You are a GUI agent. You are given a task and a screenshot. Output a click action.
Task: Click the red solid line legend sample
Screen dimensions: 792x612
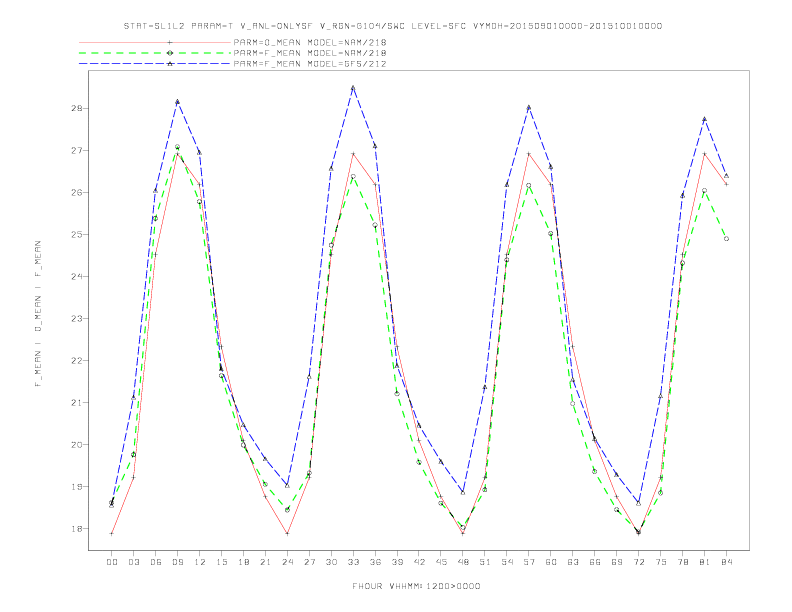[x=155, y=42]
